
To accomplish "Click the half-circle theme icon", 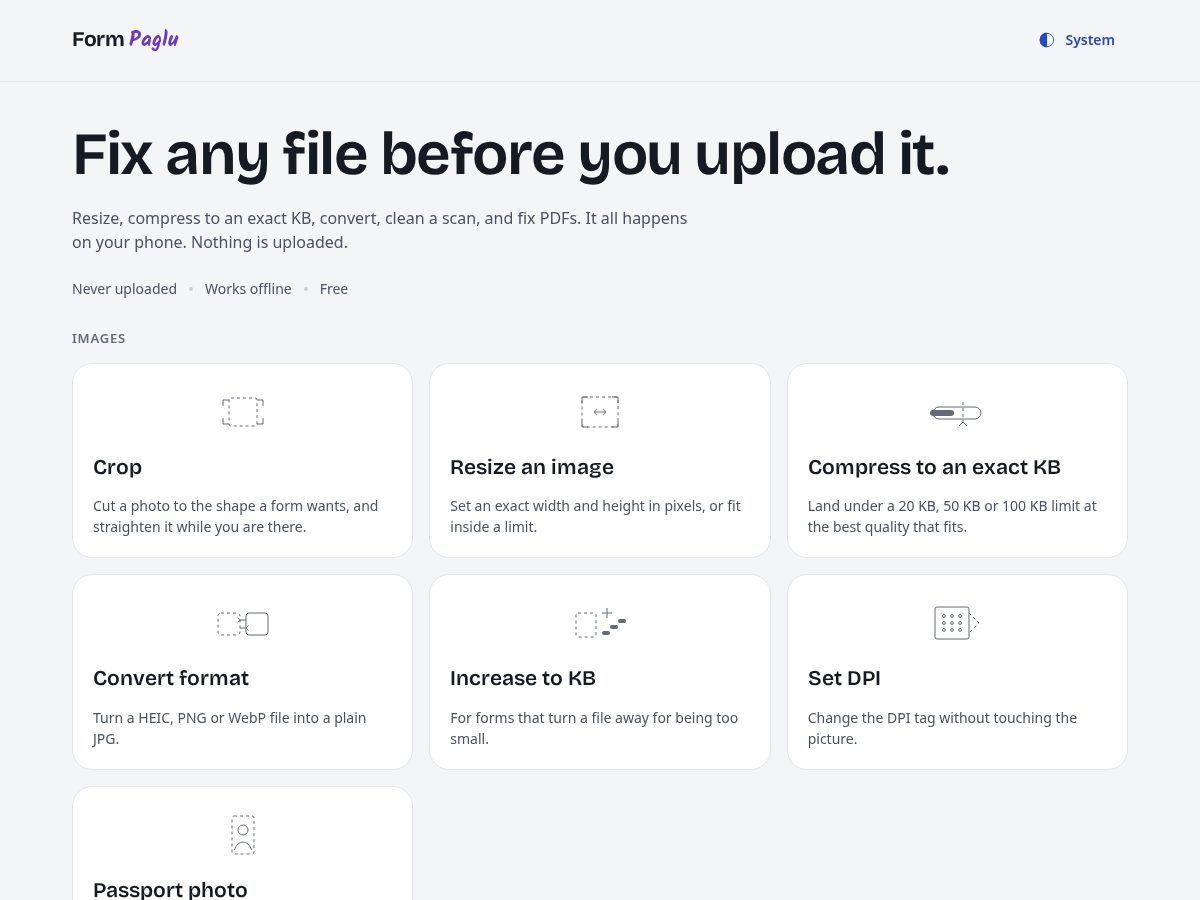I will 1047,40.
